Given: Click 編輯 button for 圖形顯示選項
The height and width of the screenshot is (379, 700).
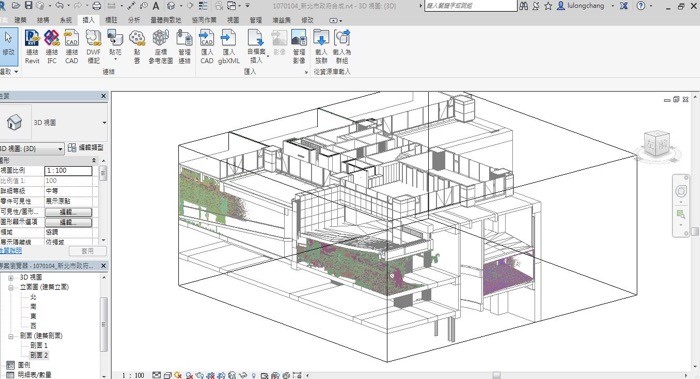Looking at the screenshot, I should (68, 222).
